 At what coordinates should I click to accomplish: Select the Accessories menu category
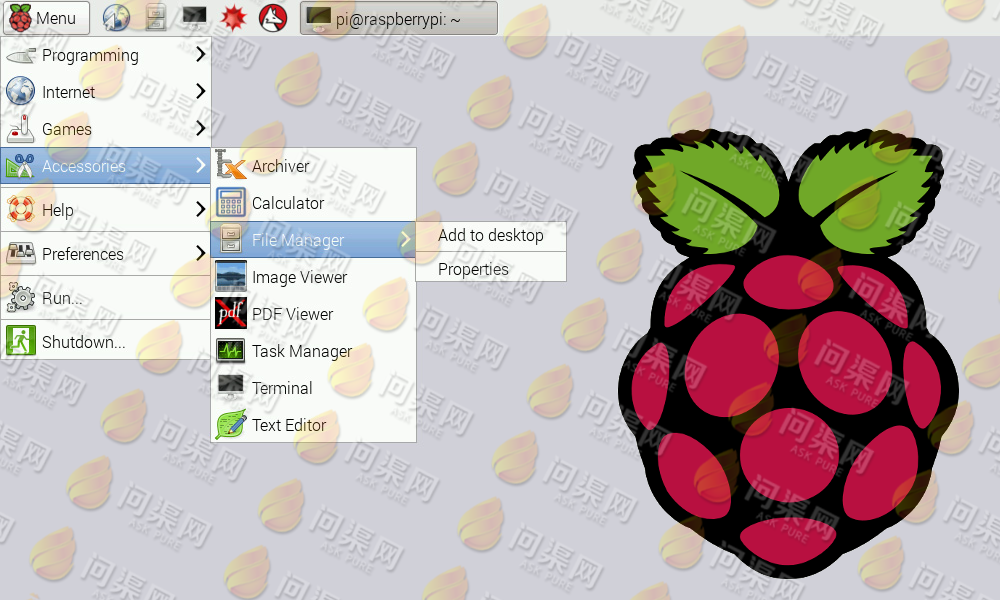[106, 166]
